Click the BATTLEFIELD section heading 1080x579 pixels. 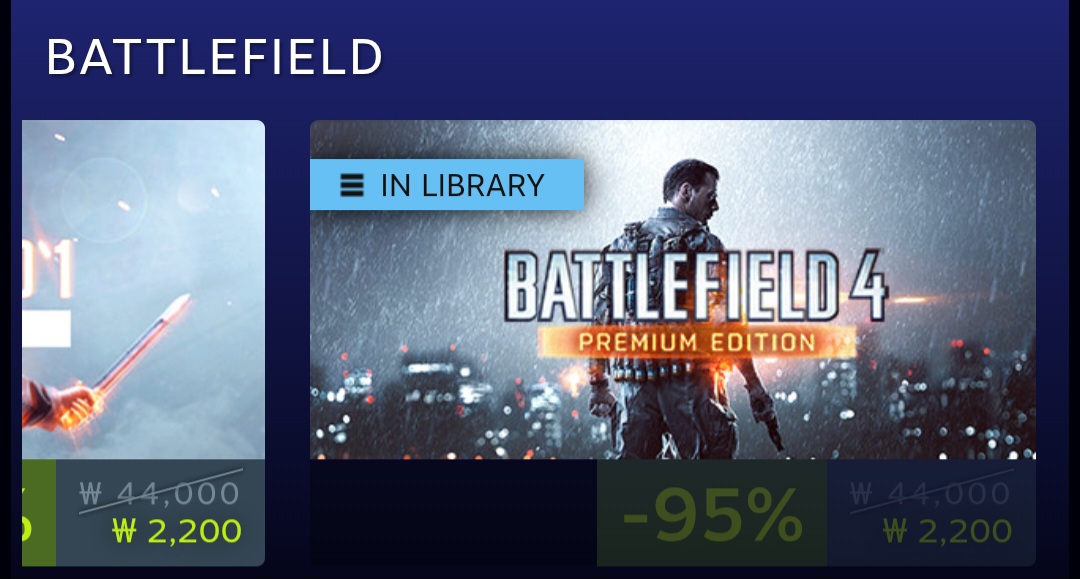click(215, 58)
